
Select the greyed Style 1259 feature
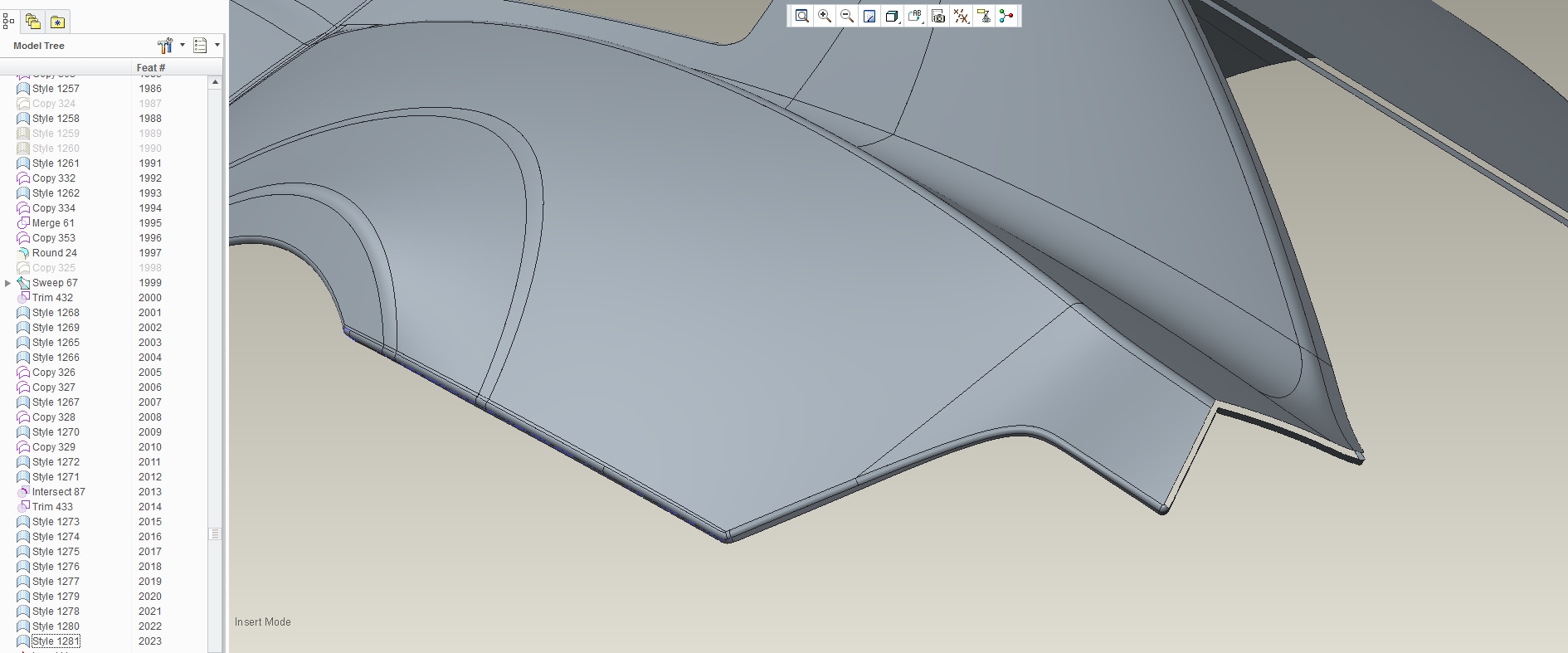tap(56, 134)
